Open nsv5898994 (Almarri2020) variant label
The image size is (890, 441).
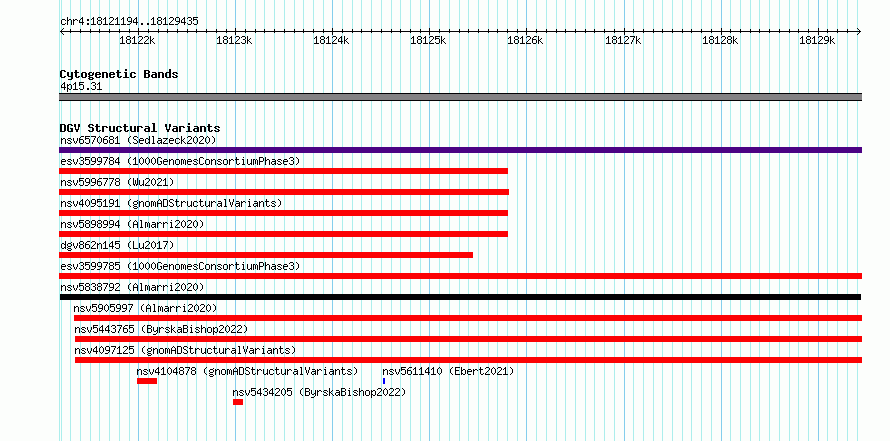[132, 224]
